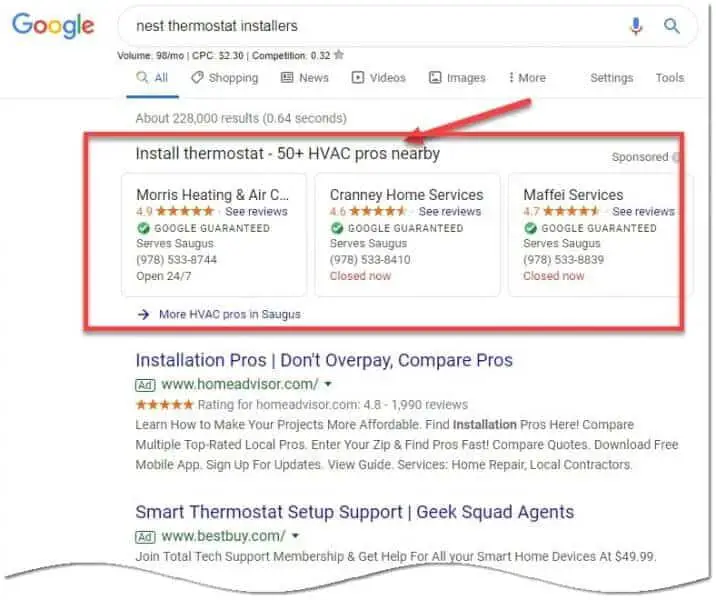This screenshot has width=716, height=600.
Task: Click the HomeAdvisor star rating line
Action: tap(301, 405)
